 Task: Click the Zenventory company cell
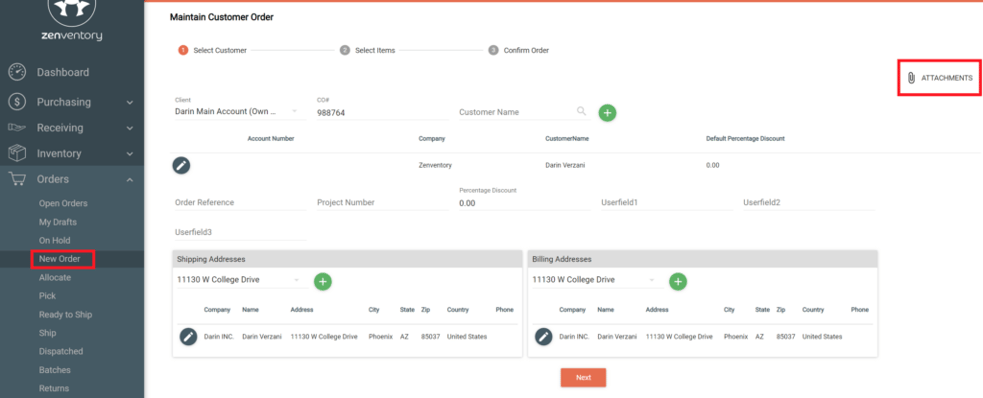435,165
